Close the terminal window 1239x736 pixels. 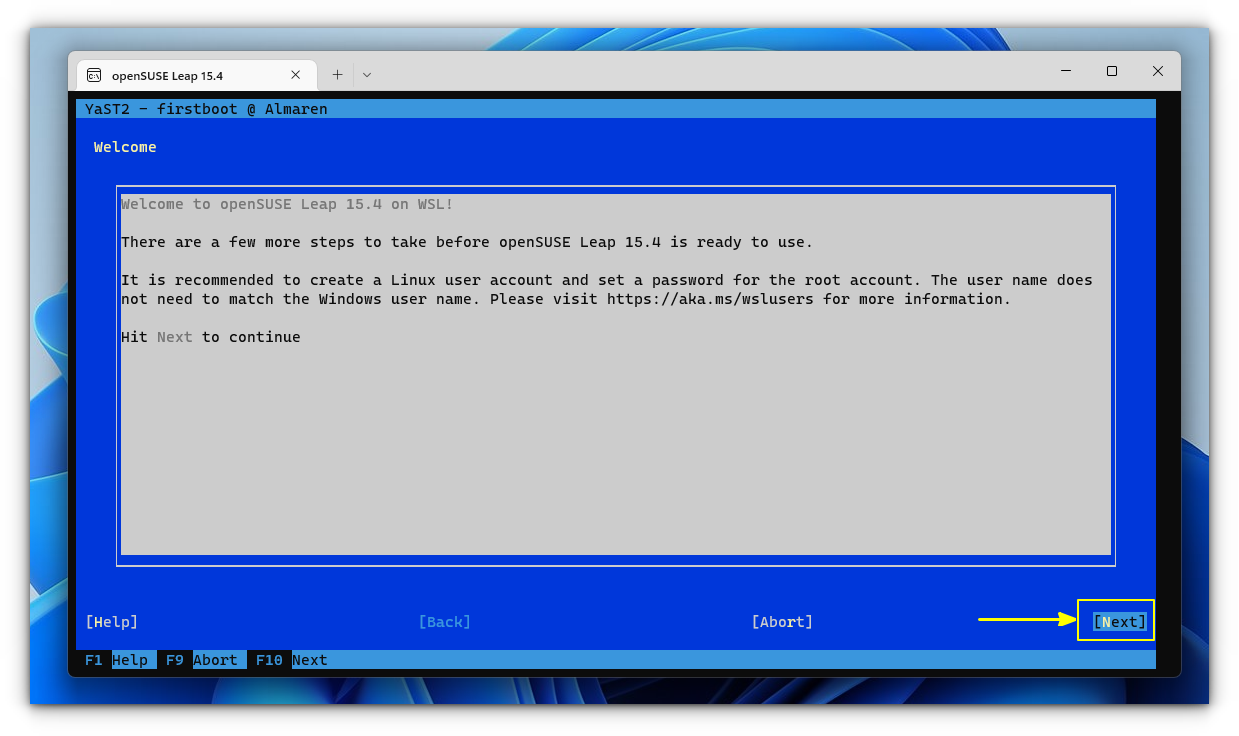click(x=1157, y=71)
